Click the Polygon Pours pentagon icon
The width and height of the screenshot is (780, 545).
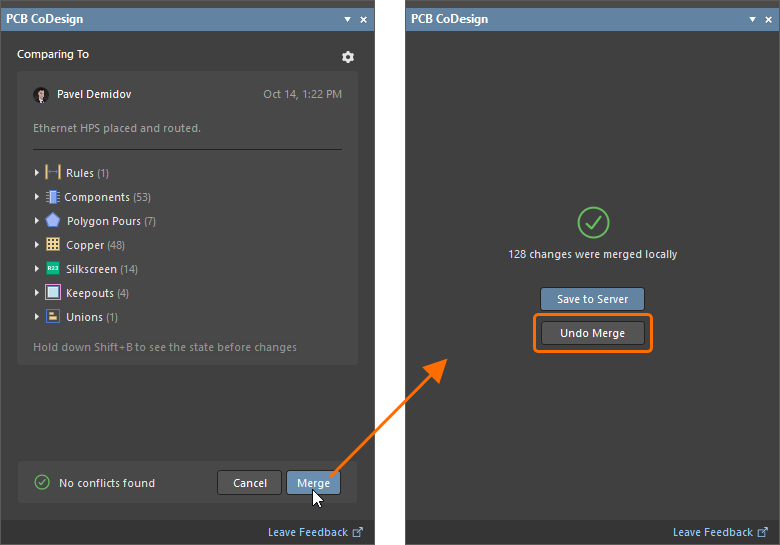(x=53, y=221)
